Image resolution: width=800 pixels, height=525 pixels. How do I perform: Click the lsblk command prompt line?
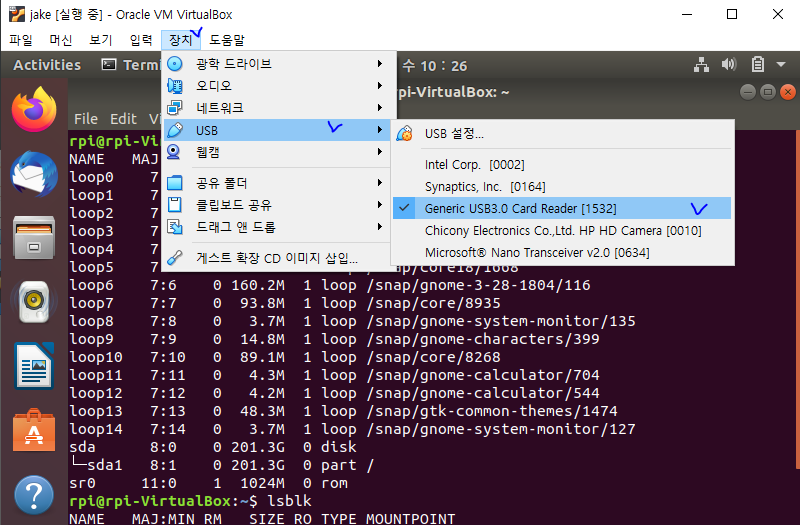(x=190, y=501)
